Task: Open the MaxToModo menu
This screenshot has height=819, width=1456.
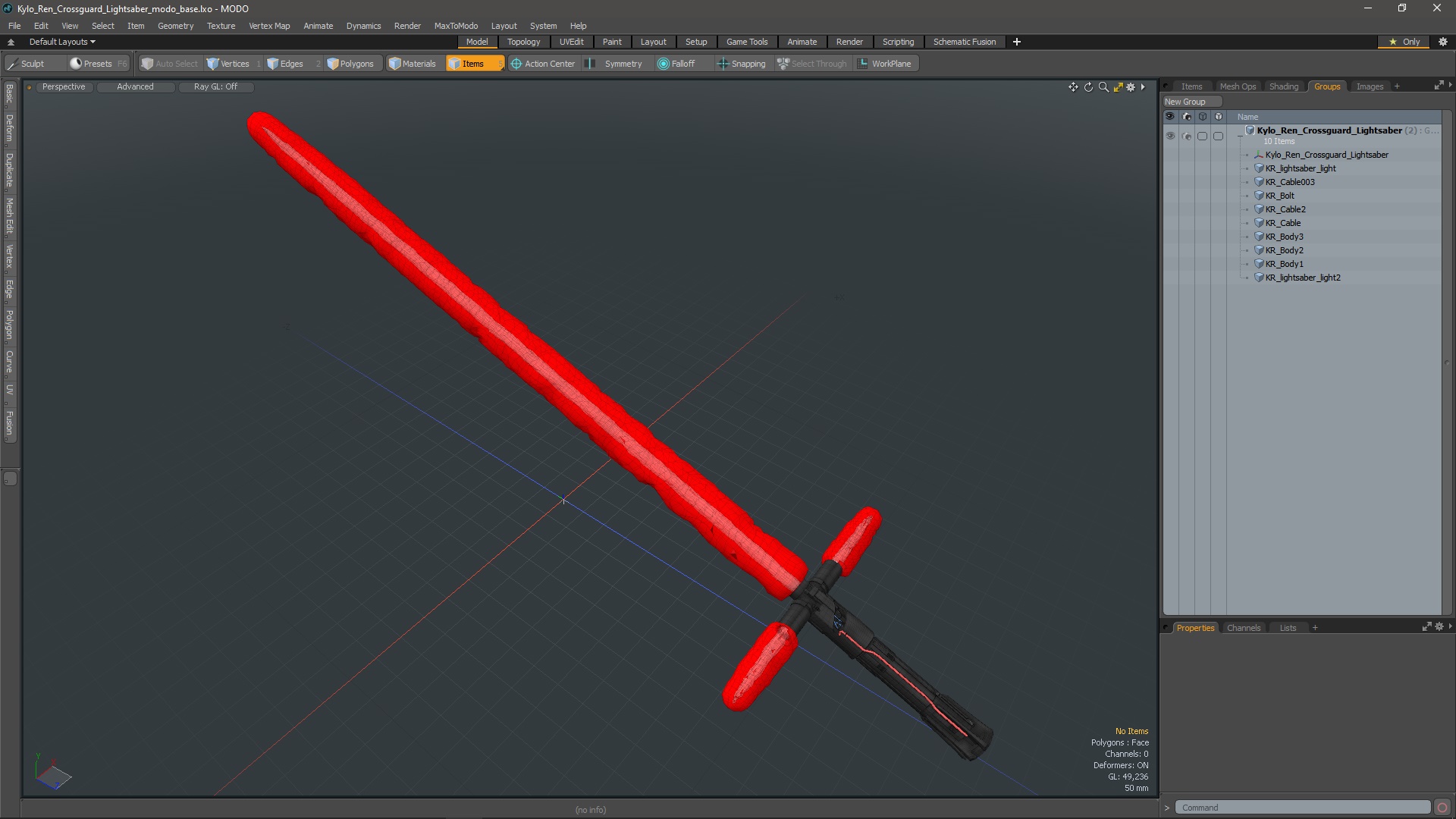Action: point(456,26)
